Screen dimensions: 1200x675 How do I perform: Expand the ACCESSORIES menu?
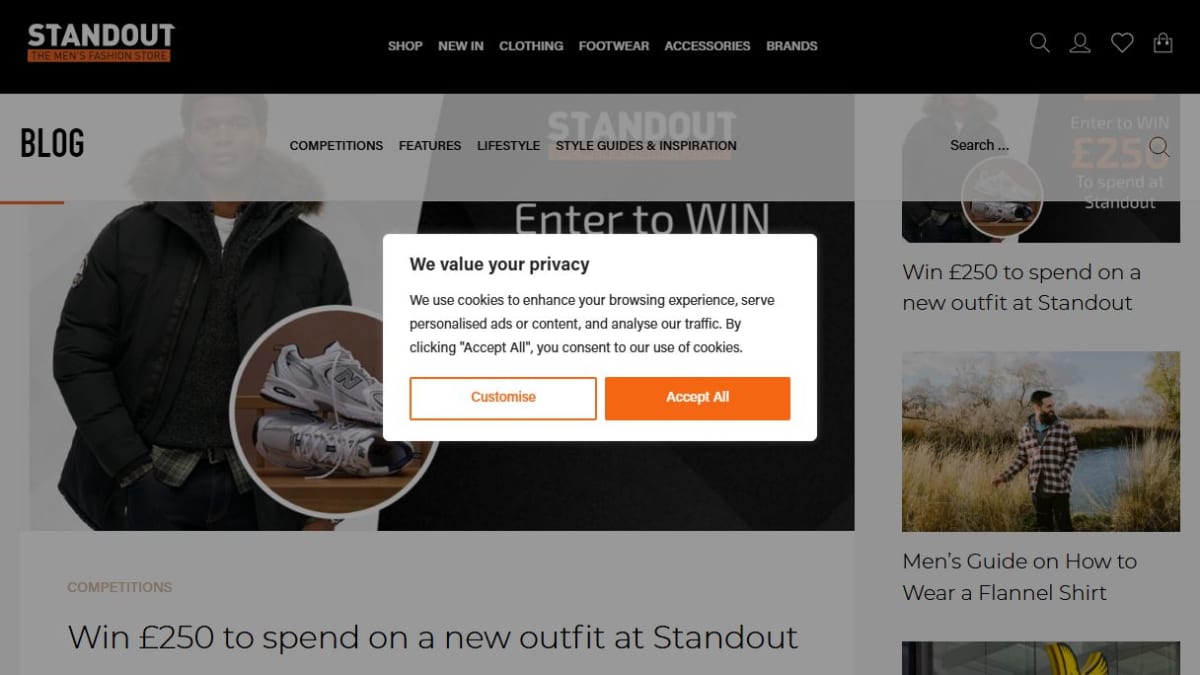click(707, 46)
